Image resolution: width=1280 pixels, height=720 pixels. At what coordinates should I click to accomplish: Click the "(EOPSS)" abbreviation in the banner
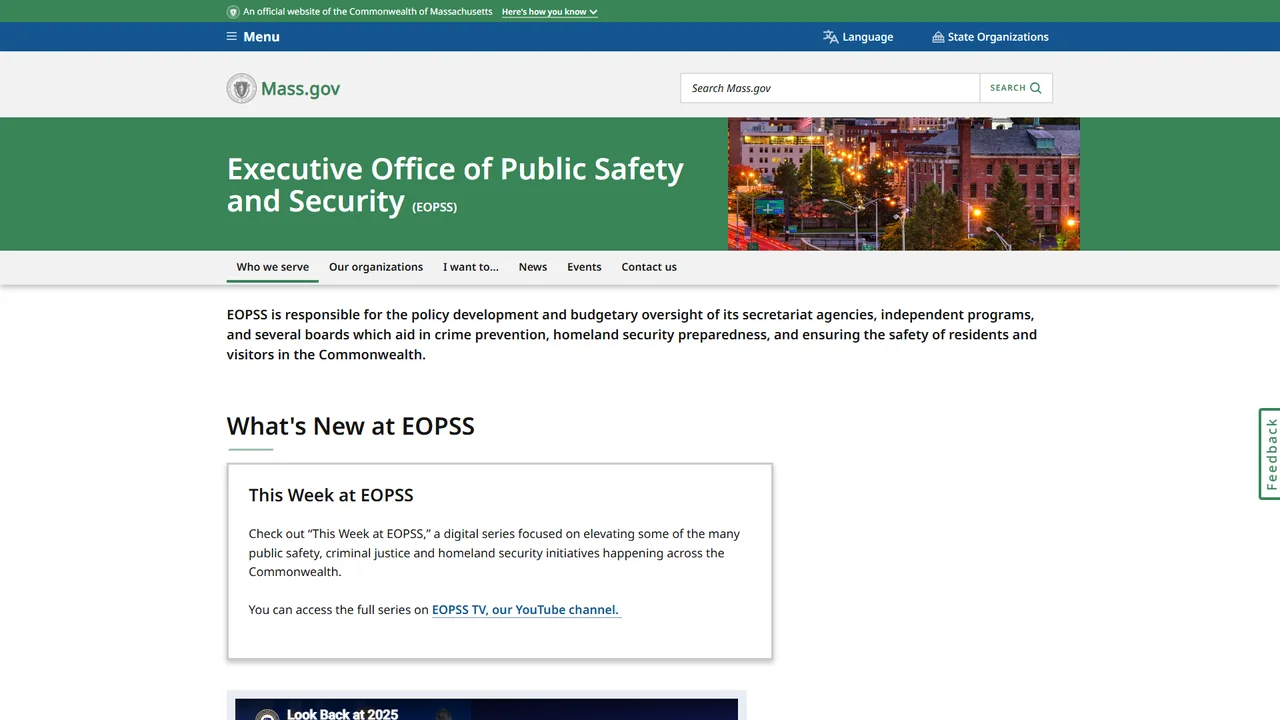435,207
